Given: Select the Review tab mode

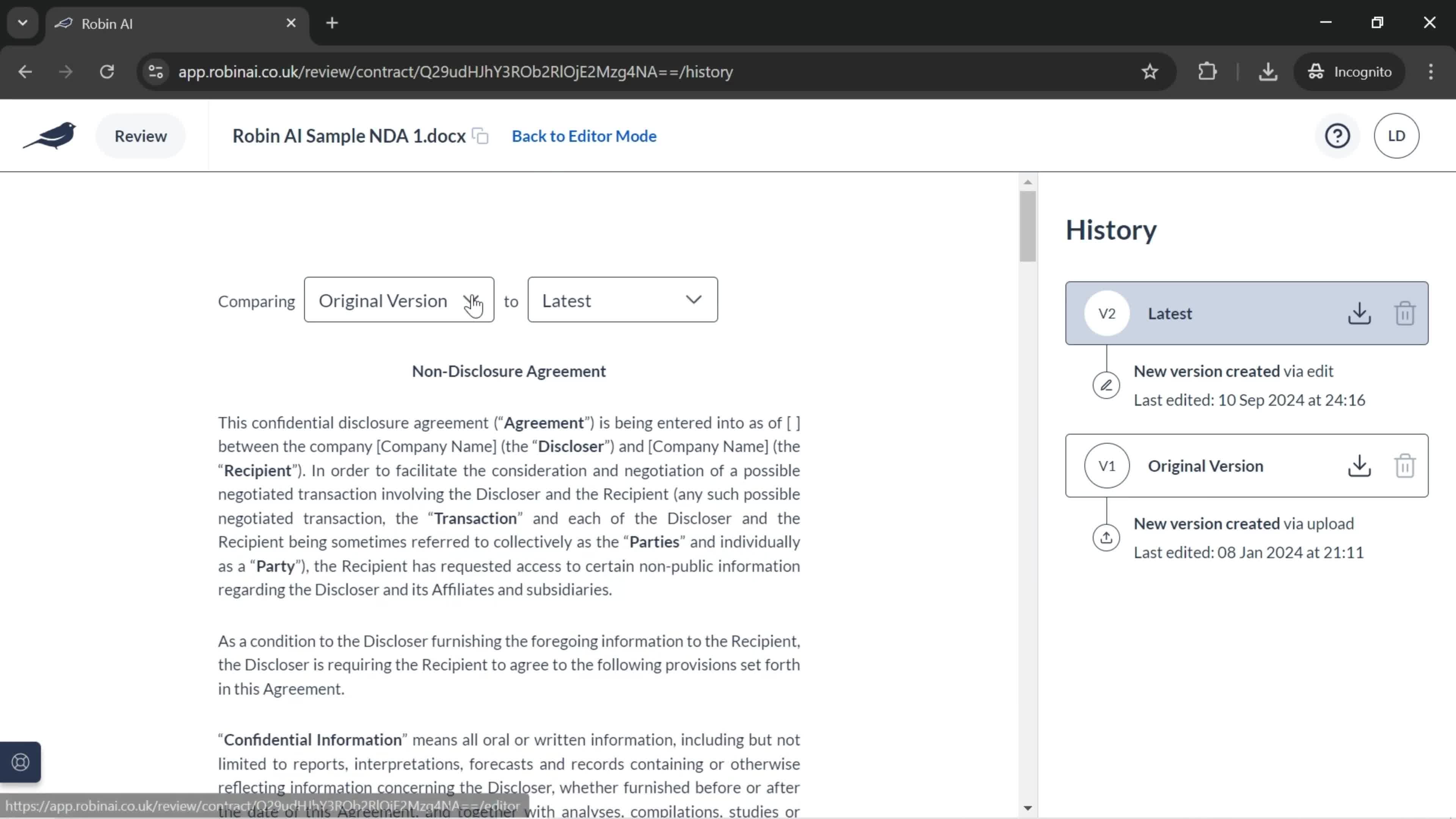Looking at the screenshot, I should click(x=140, y=135).
